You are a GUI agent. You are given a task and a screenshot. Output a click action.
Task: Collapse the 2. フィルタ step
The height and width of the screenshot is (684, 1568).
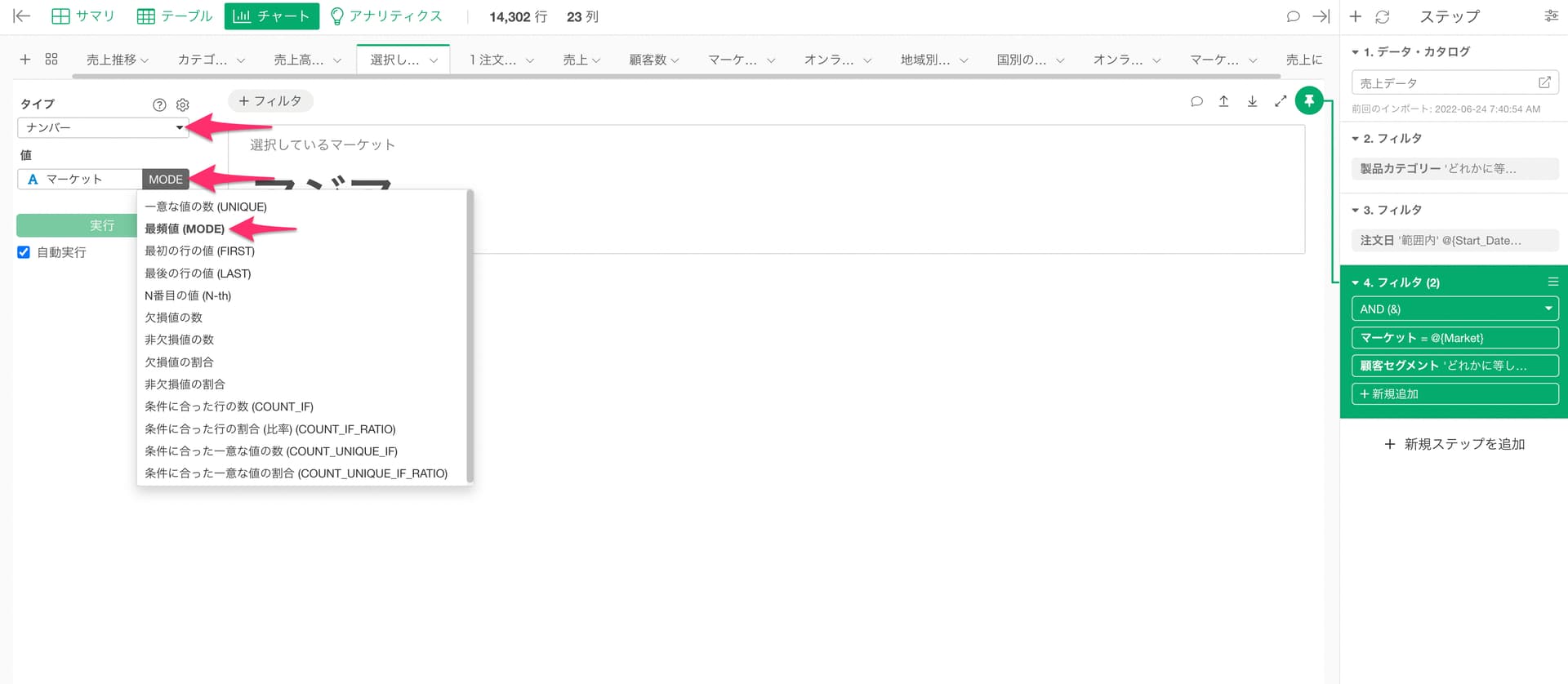pos(1356,139)
